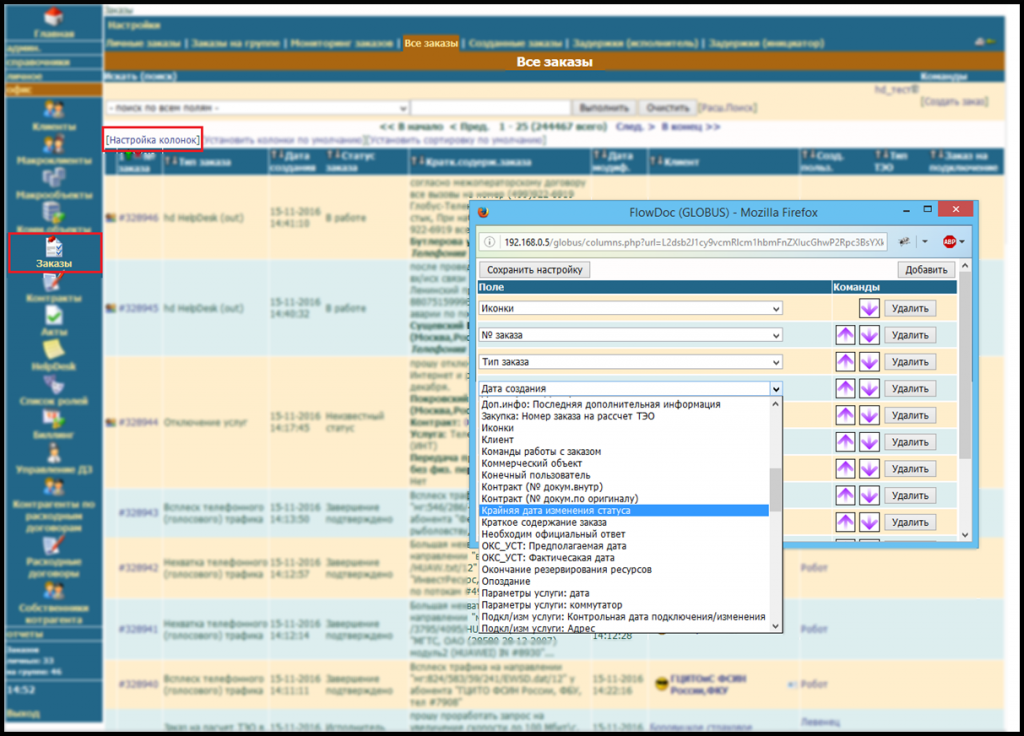
Task: Switch to the Все заказы tab
Action: click(431, 43)
